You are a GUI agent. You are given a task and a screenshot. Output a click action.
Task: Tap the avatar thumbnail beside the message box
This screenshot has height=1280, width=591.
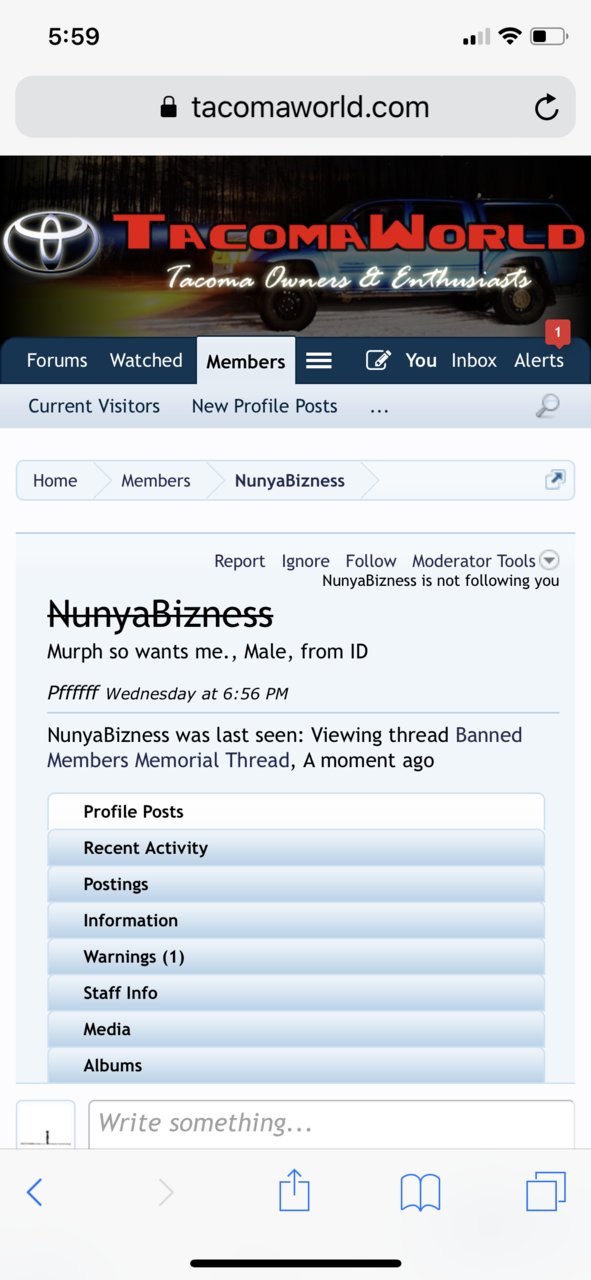point(46,1124)
